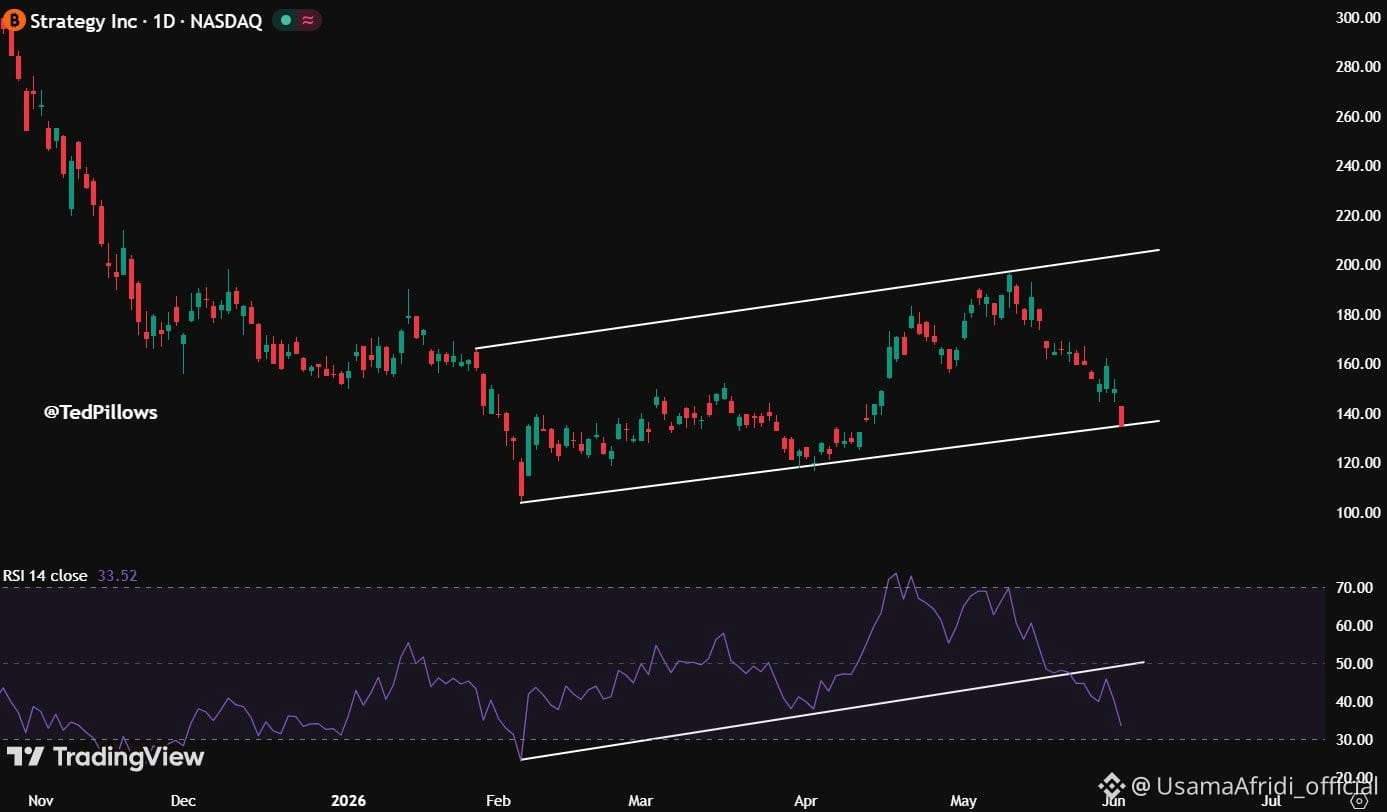Image resolution: width=1387 pixels, height=812 pixels.
Task: Select the upper channel trendline on price chart
Action: click(x=817, y=298)
